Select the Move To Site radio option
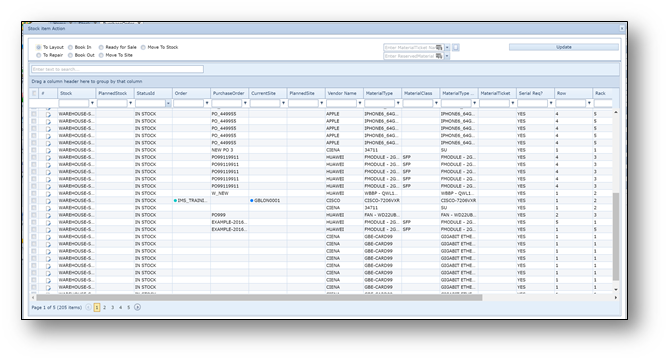670x362 pixels. [101, 55]
